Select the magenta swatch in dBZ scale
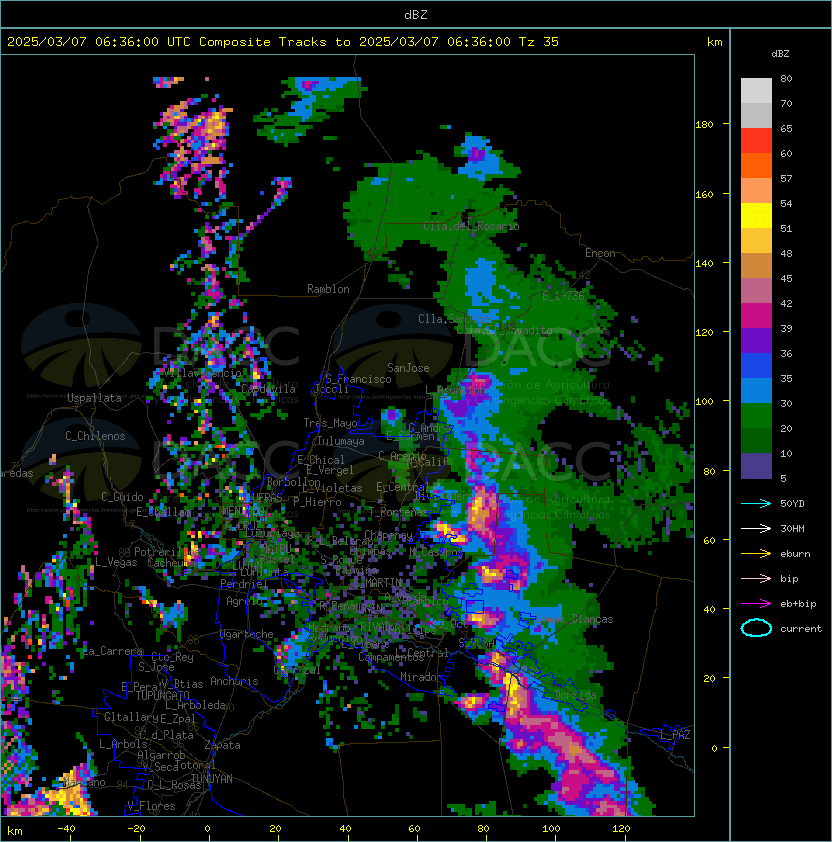The width and height of the screenshot is (832, 842). click(756, 316)
